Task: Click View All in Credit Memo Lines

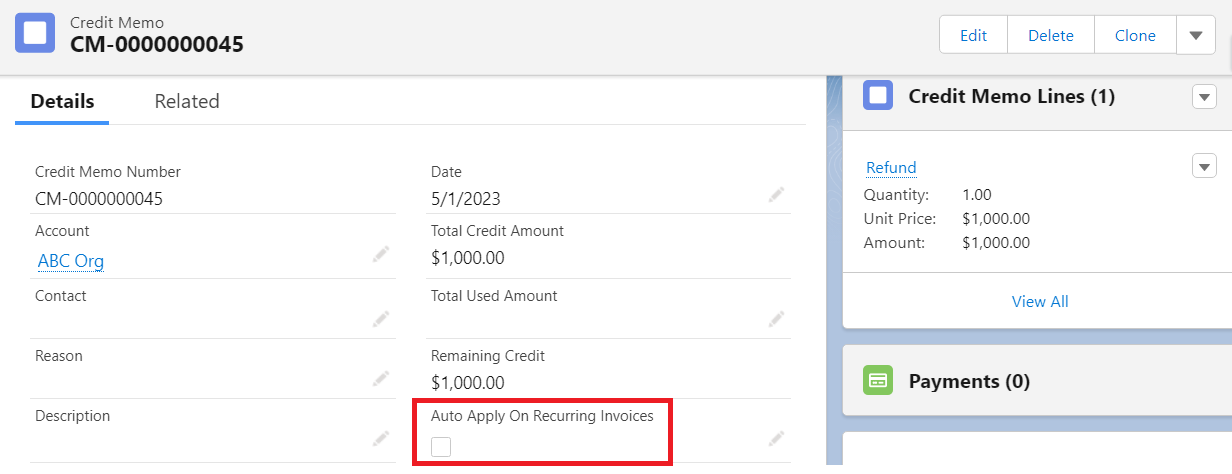Action: coord(1040,301)
